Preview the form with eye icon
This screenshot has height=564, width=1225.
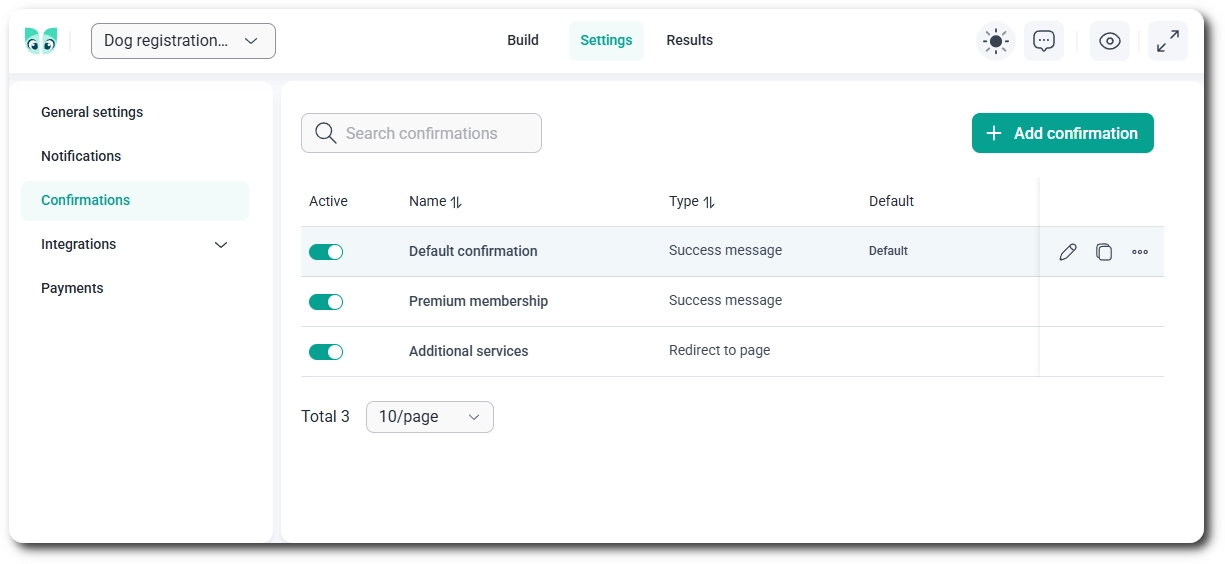1109,41
